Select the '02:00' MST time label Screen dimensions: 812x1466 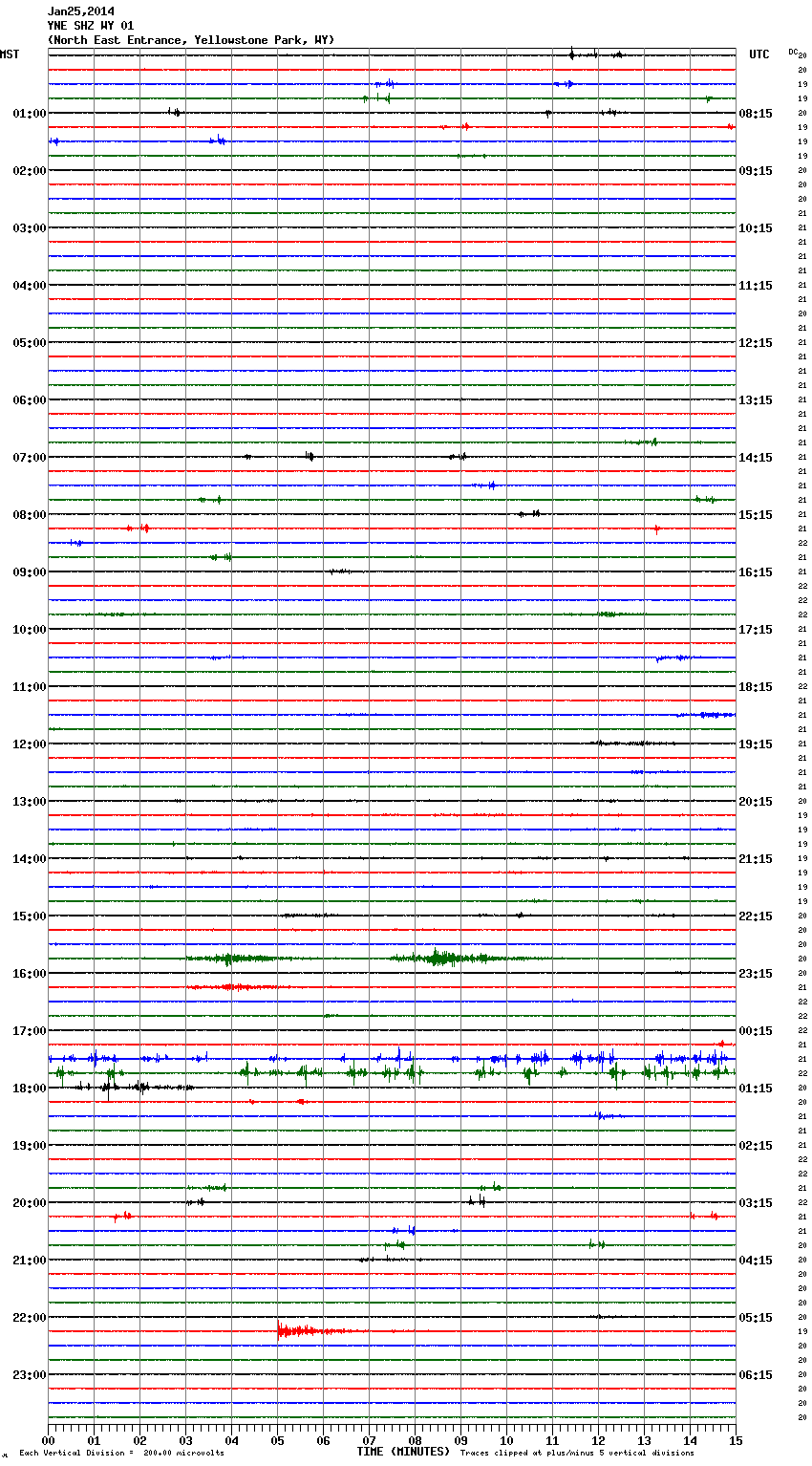click(x=30, y=171)
